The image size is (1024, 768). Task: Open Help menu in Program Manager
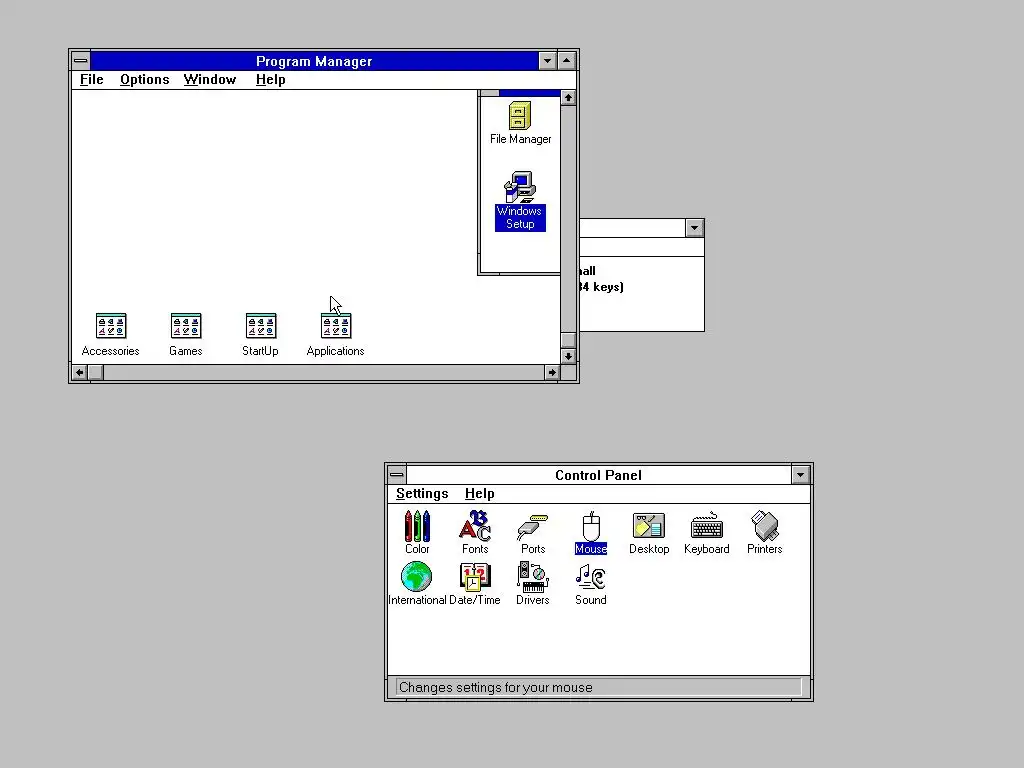(270, 80)
